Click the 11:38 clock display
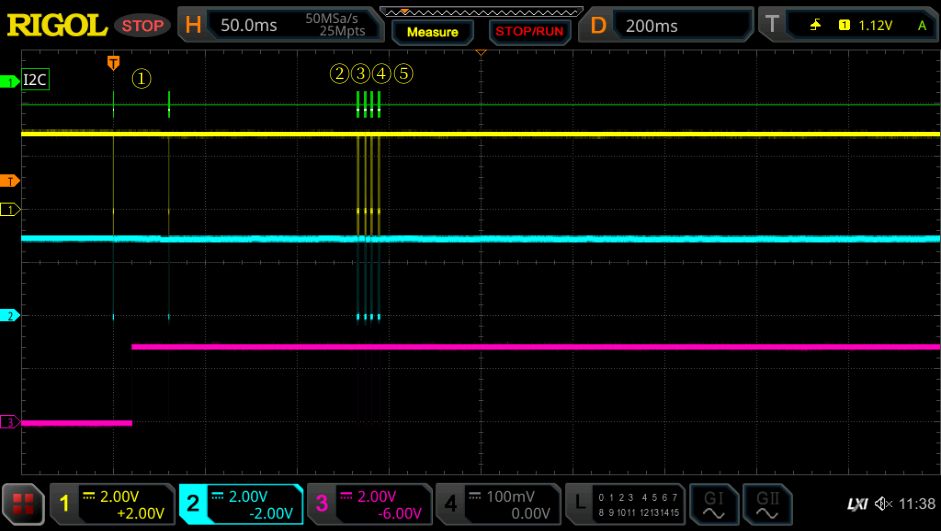The height and width of the screenshot is (531, 941). (918, 504)
